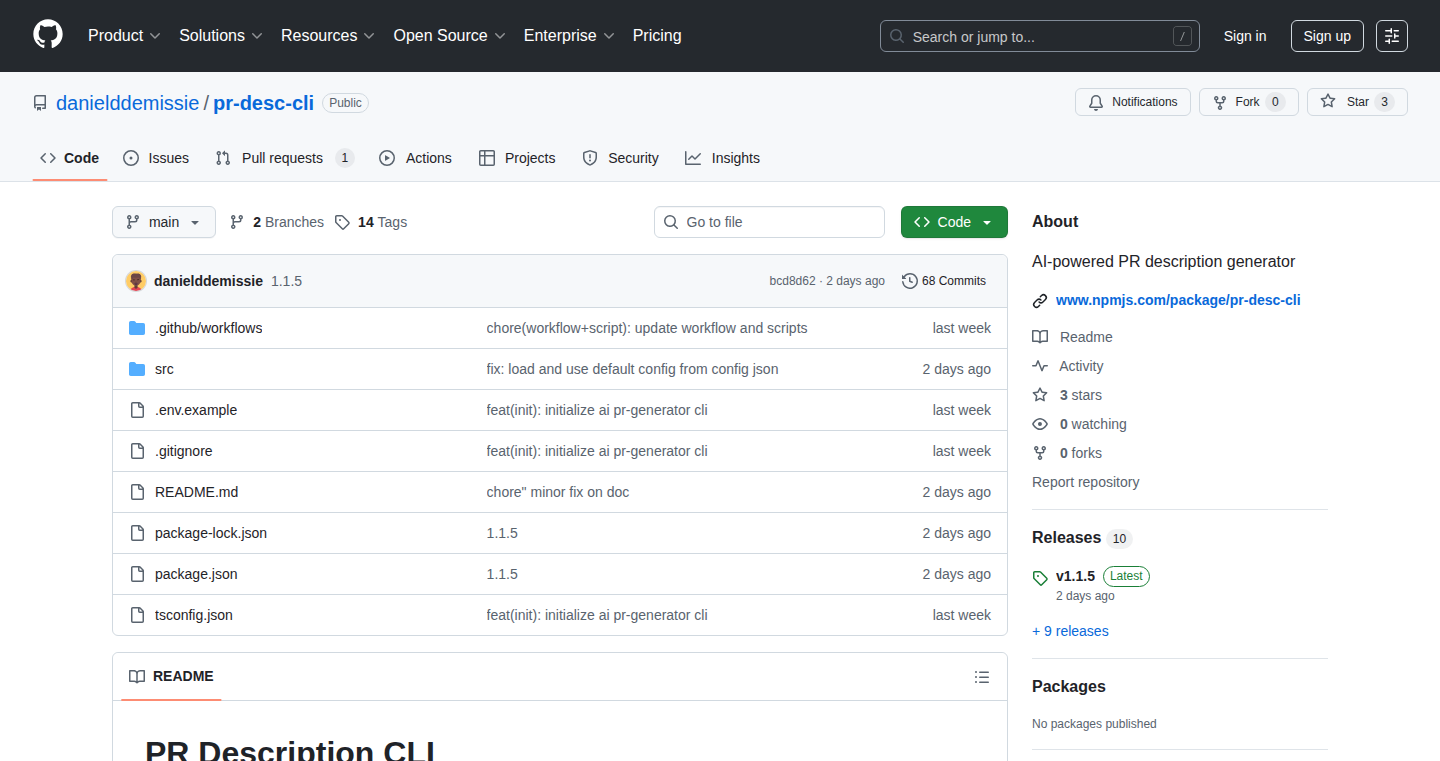Click the bell icon in Notifications button
The height and width of the screenshot is (761, 1440).
pyautogui.click(x=1096, y=102)
